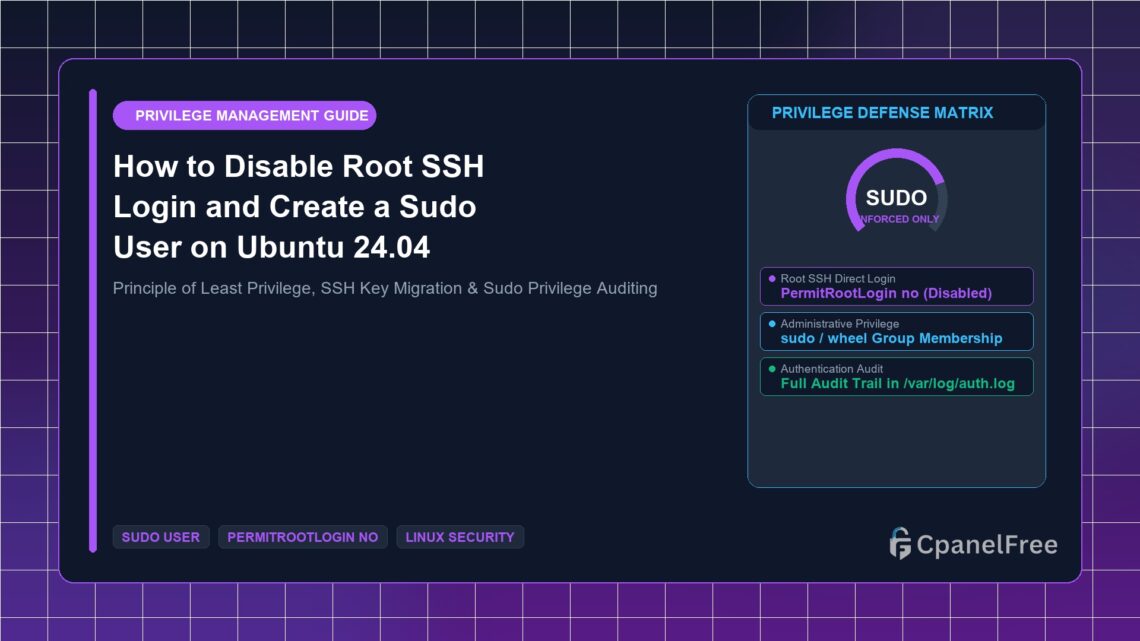Click the CpanelFree logo icon
Image resolution: width=1140 pixels, height=641 pixels.
(900, 544)
